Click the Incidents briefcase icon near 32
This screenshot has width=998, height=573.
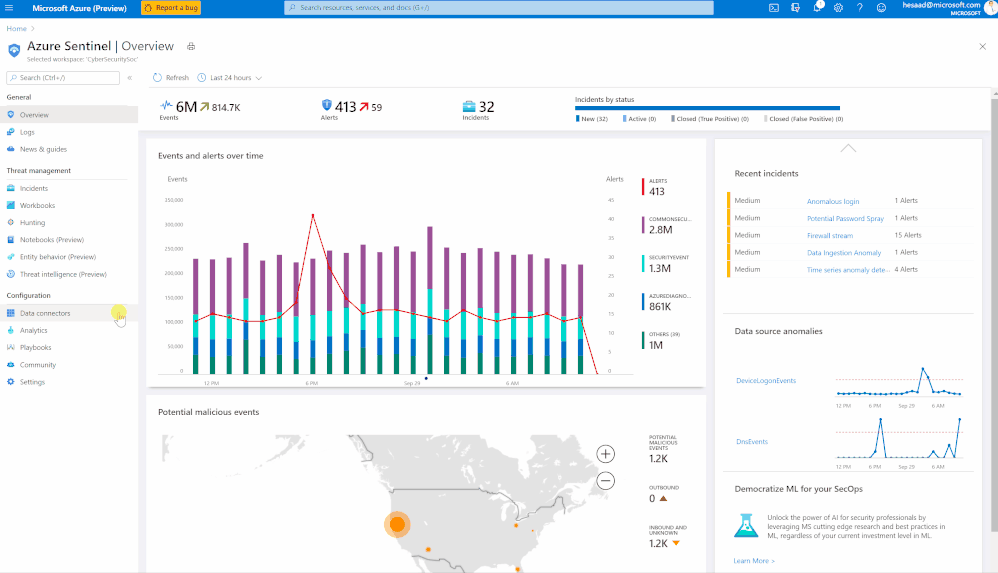point(469,106)
